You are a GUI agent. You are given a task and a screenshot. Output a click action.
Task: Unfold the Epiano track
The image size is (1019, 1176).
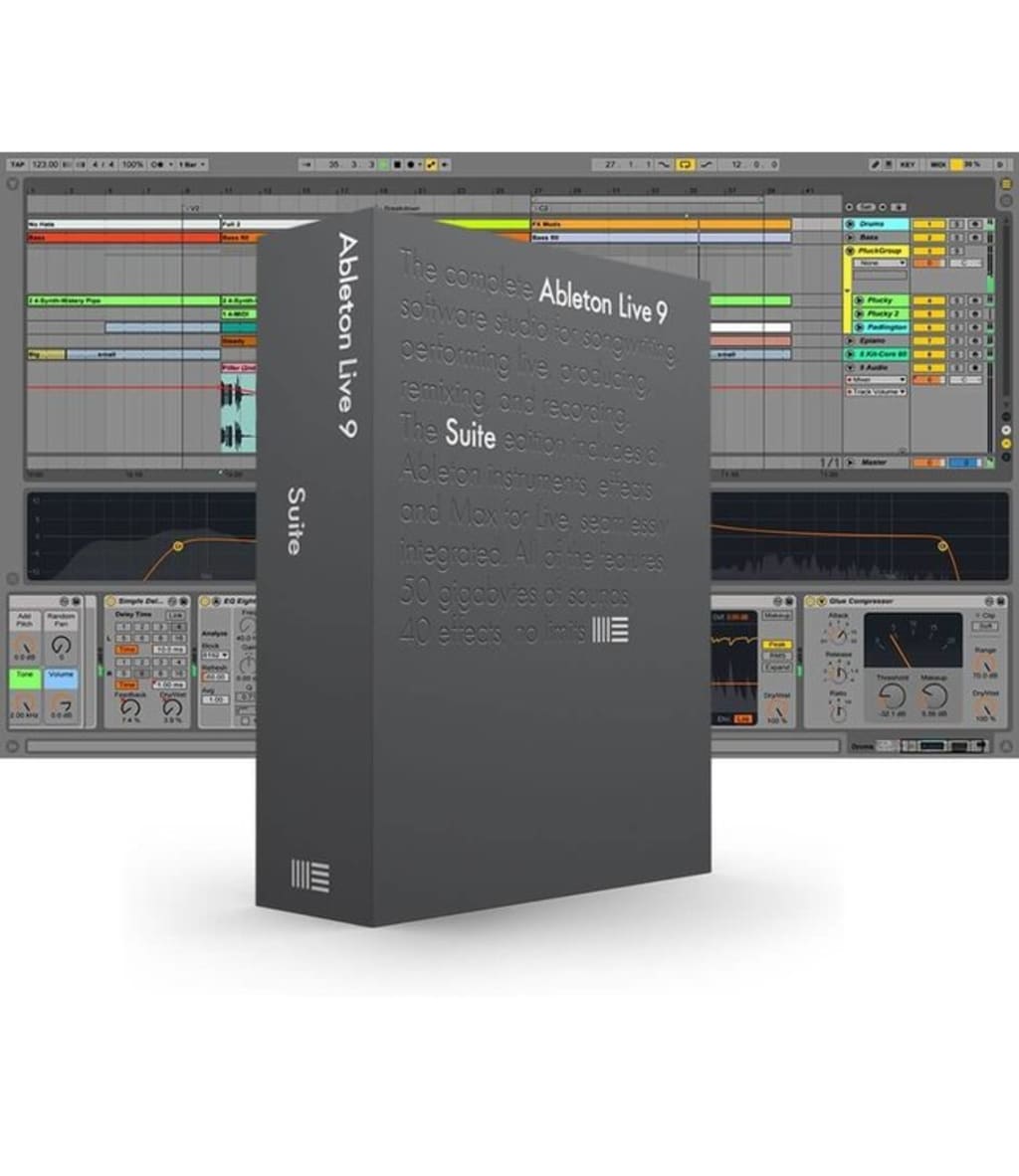[x=850, y=340]
